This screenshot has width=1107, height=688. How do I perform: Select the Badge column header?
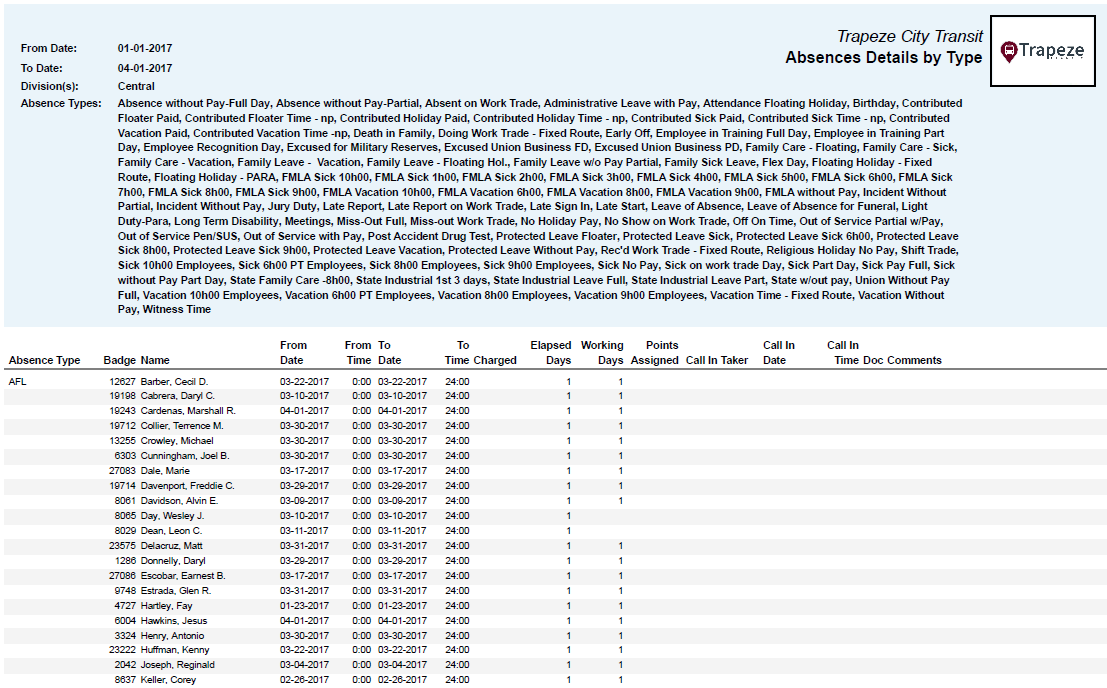(x=119, y=360)
